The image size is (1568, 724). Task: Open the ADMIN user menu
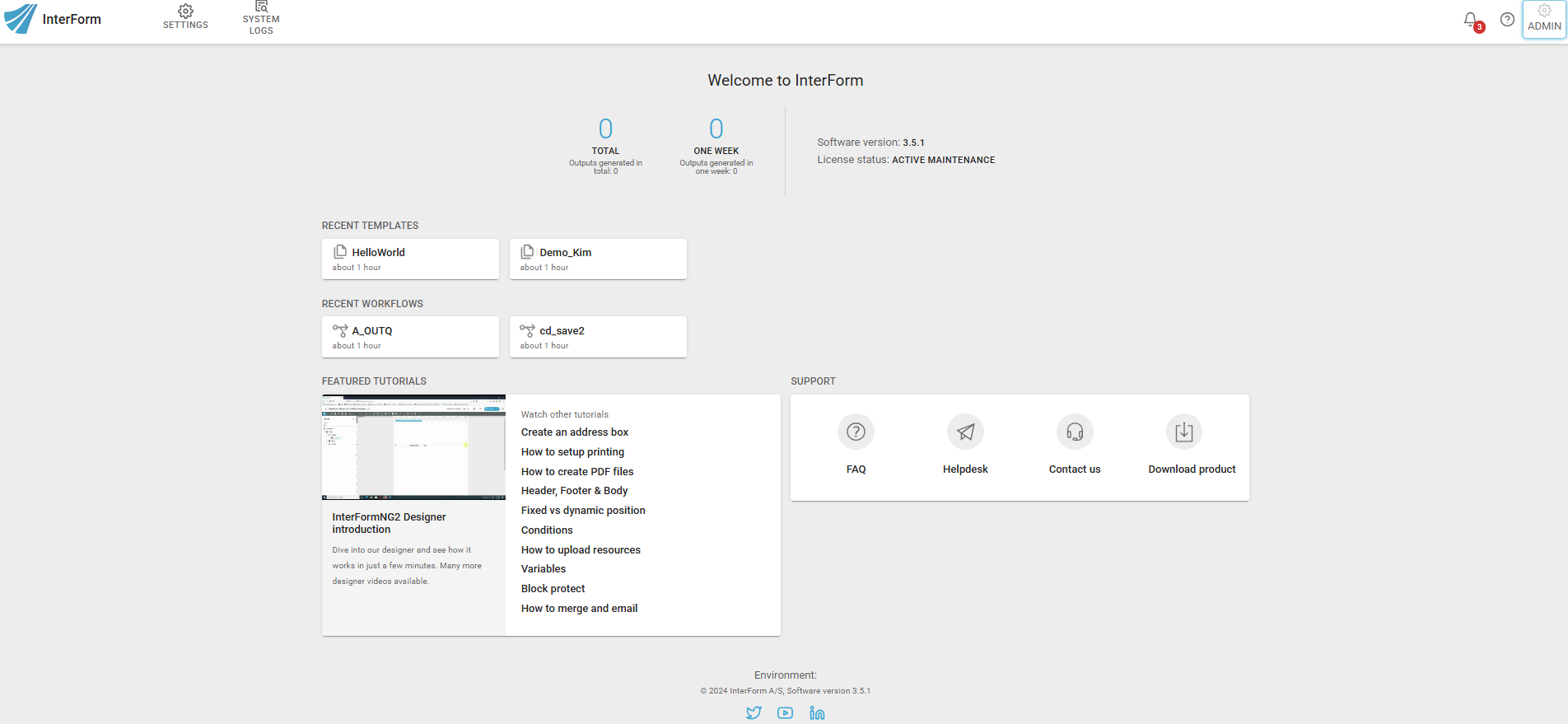pyautogui.click(x=1544, y=19)
